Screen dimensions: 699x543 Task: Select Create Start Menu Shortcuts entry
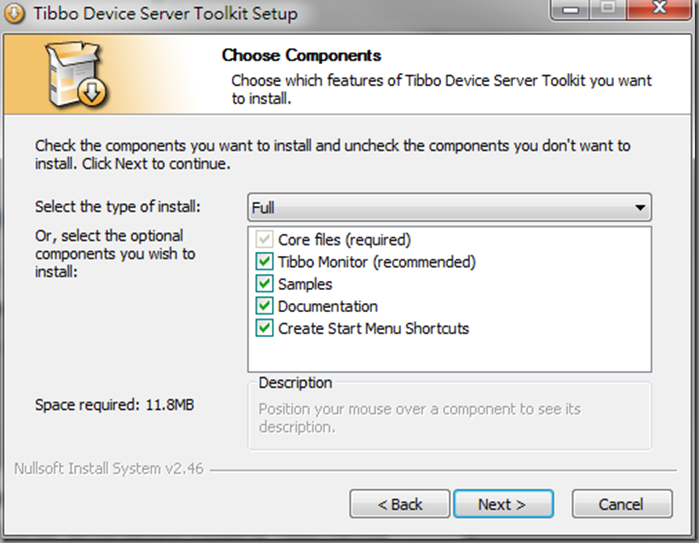(x=374, y=329)
